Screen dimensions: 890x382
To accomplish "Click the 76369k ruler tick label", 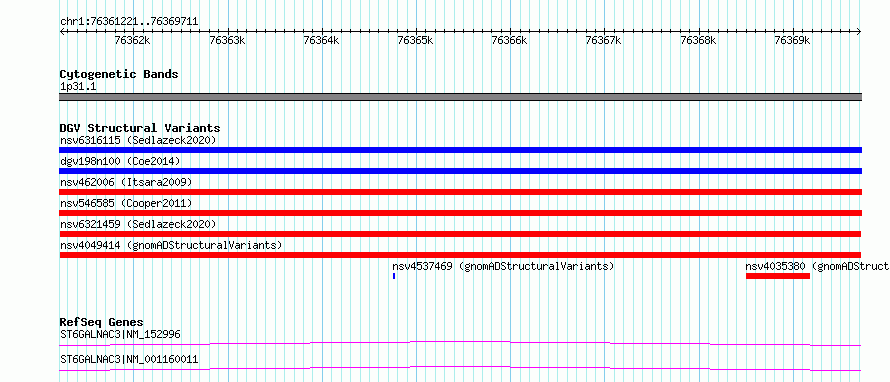I will point(792,40).
